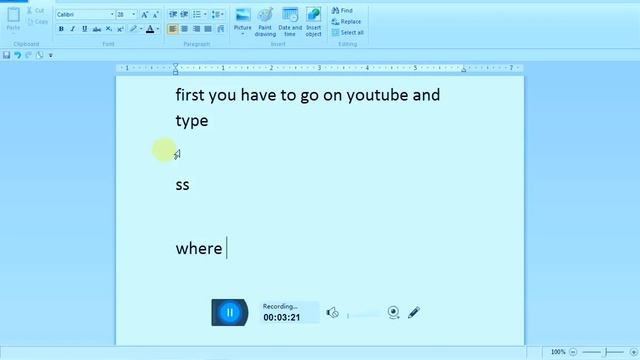Viewport: 640px width, 360px height.
Task: Increase the paragraph indent
Action: pos(184,15)
